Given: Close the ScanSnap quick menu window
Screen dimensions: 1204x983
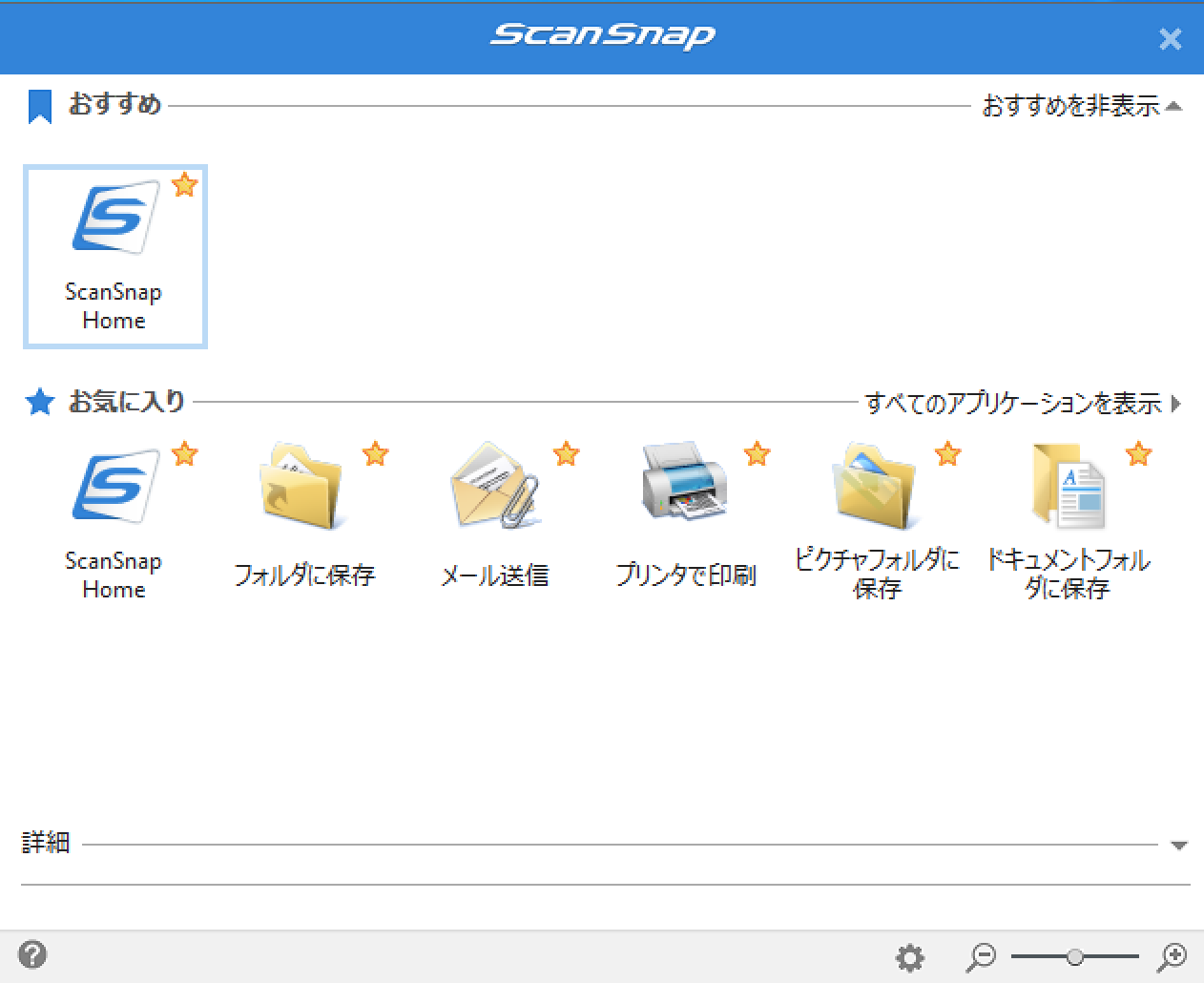Looking at the screenshot, I should (1170, 39).
